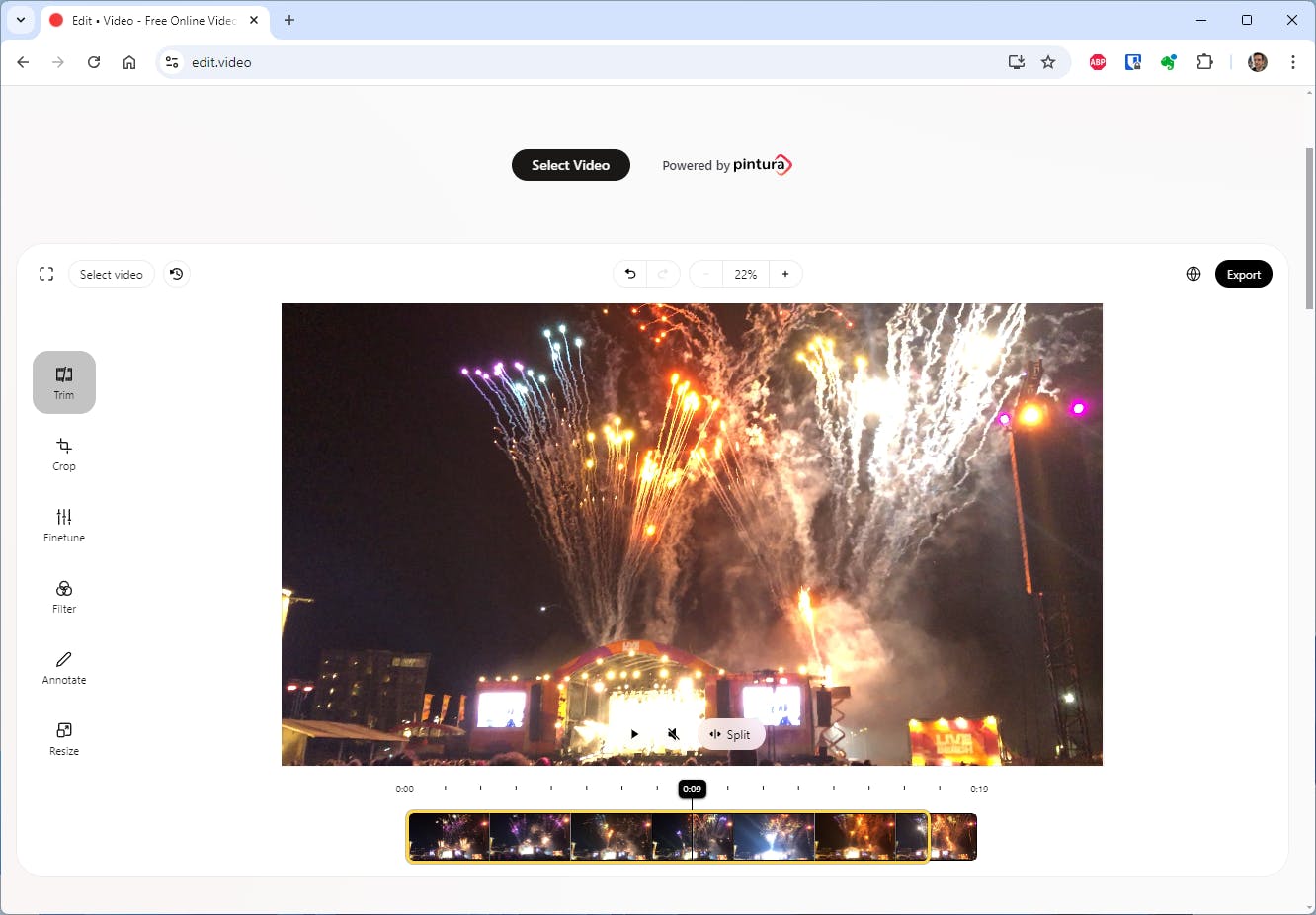Image resolution: width=1316 pixels, height=915 pixels.
Task: Redo the last edit
Action: click(663, 274)
